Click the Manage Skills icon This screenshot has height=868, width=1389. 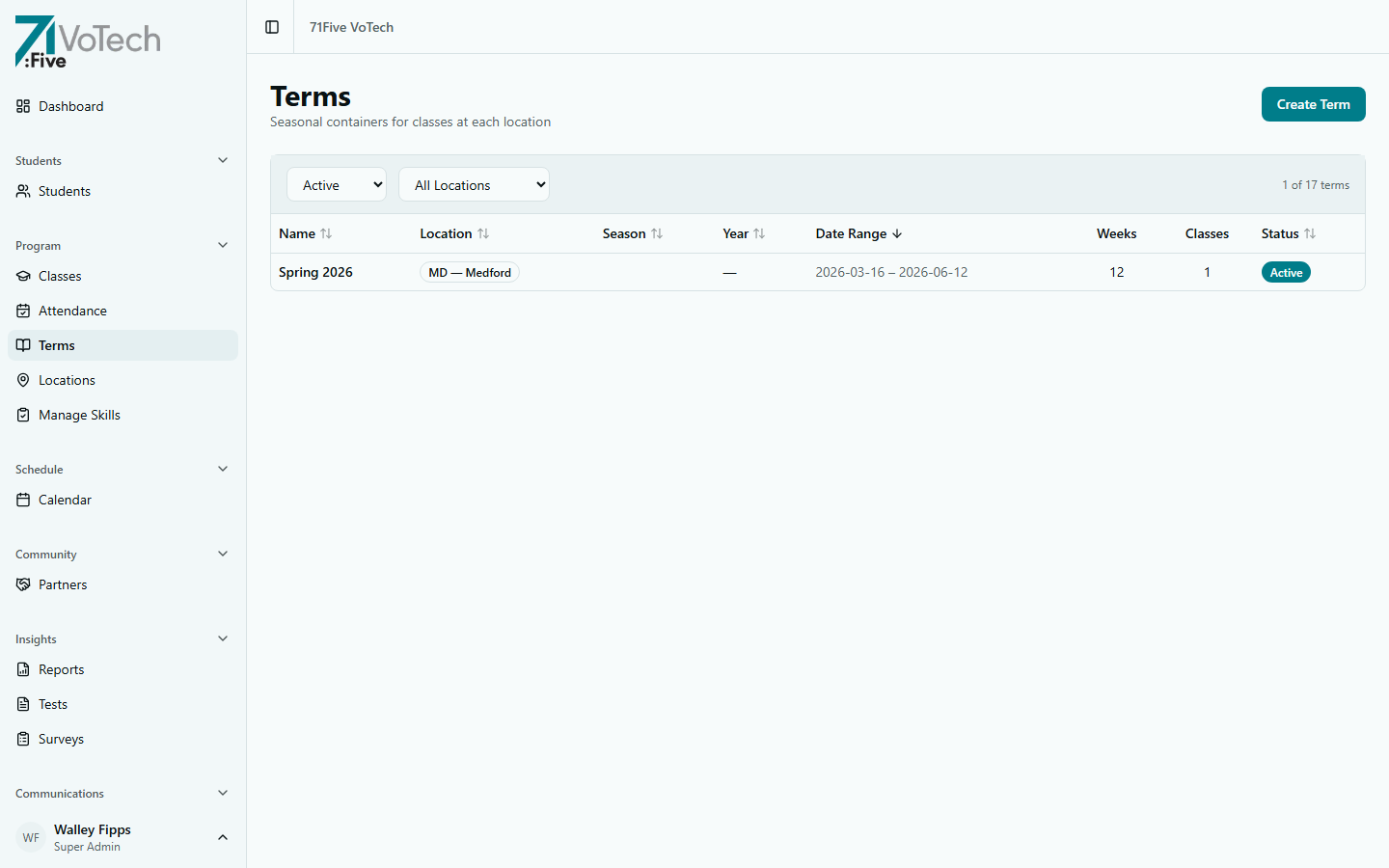pos(23,414)
